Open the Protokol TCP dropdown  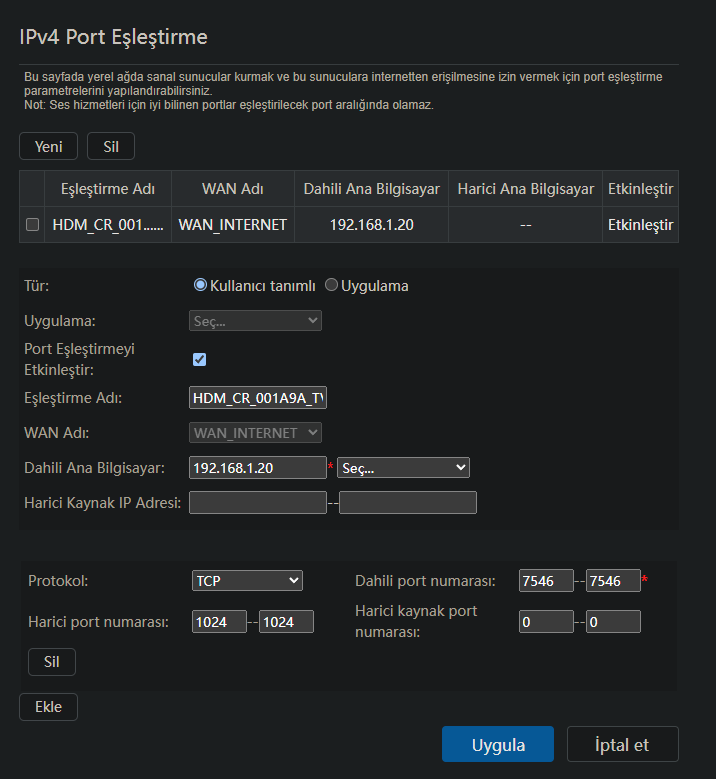point(247,580)
